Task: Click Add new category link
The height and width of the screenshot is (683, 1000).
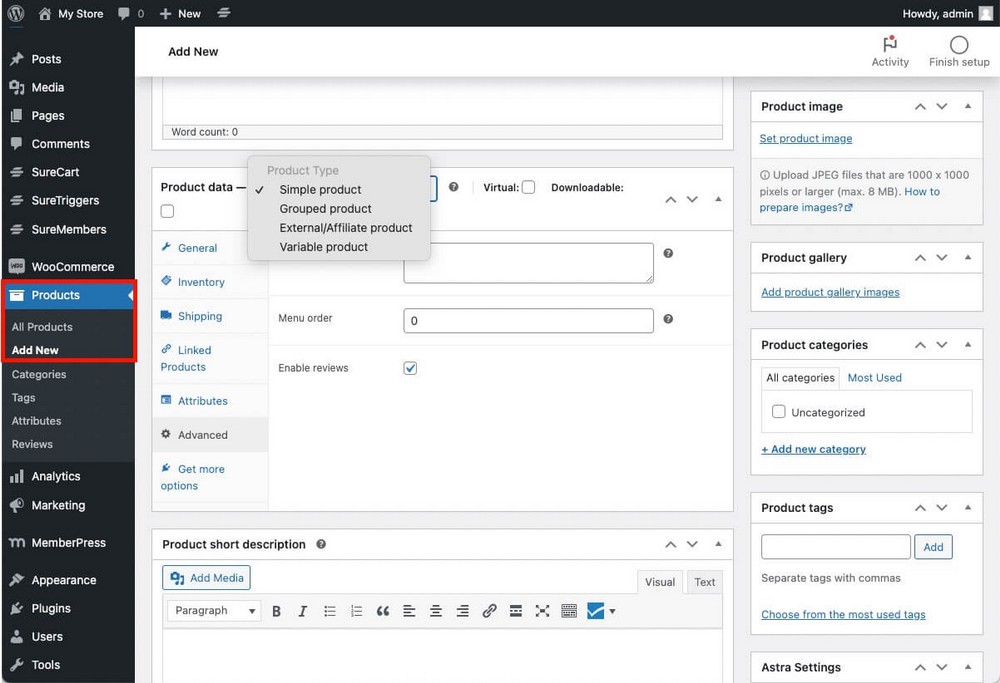Action: [813, 449]
